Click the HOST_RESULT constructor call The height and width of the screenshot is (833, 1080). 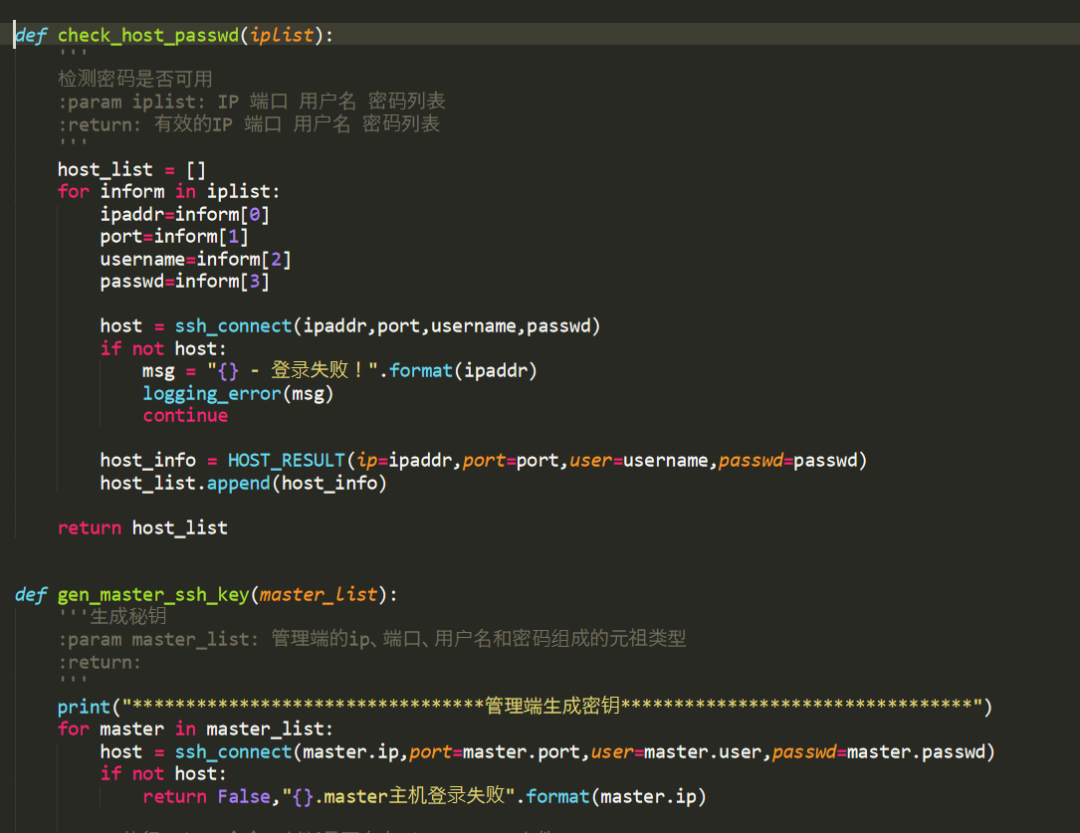286,460
